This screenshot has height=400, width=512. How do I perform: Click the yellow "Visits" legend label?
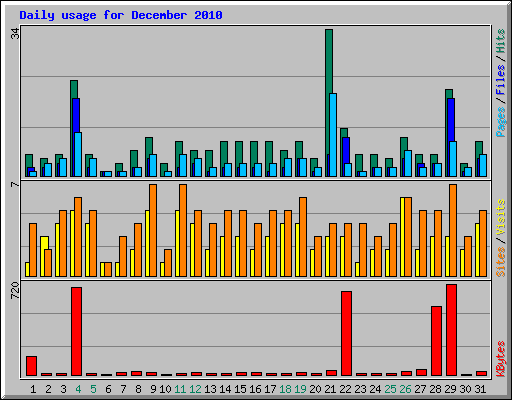(x=501, y=217)
